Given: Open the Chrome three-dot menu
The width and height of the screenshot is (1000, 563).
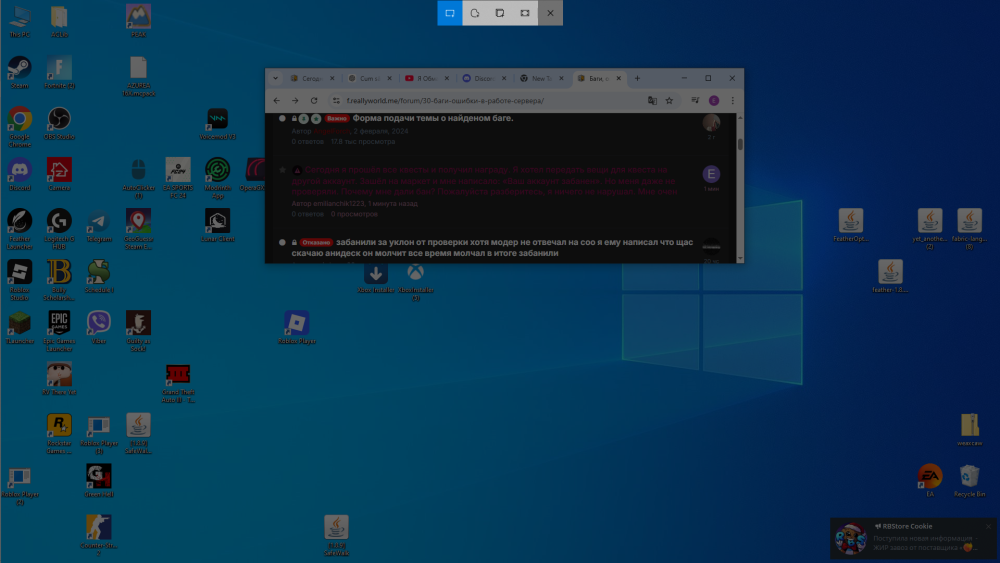Looking at the screenshot, I should (x=732, y=101).
